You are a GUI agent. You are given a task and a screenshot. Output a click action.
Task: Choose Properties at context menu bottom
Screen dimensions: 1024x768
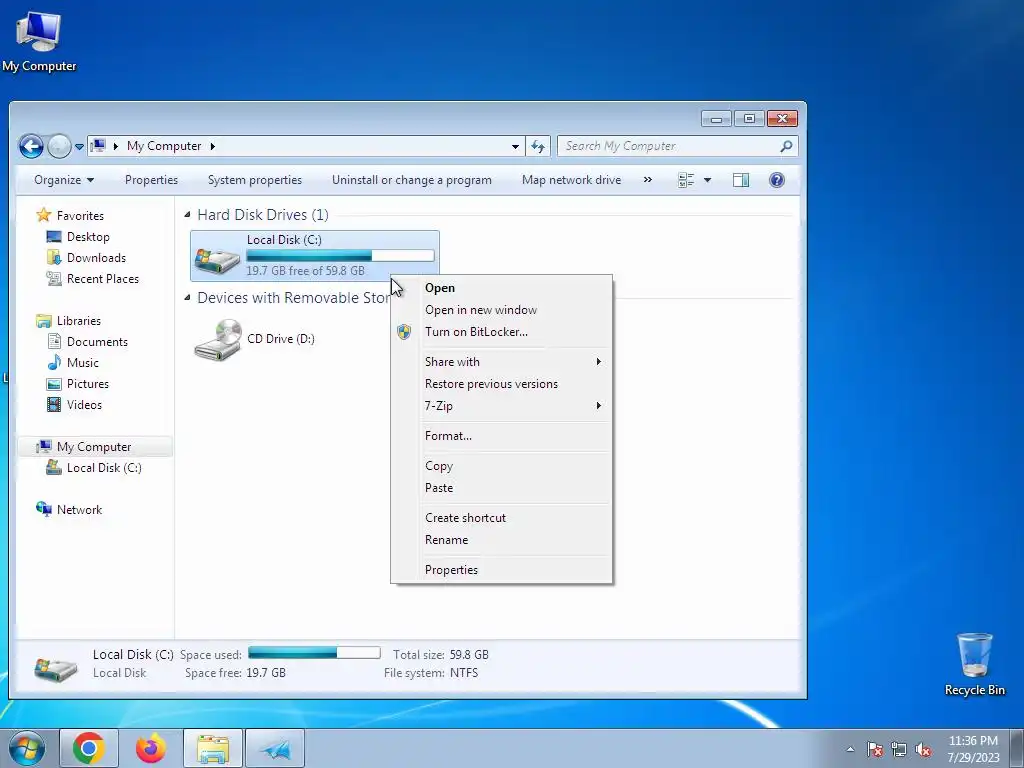[501, 570]
